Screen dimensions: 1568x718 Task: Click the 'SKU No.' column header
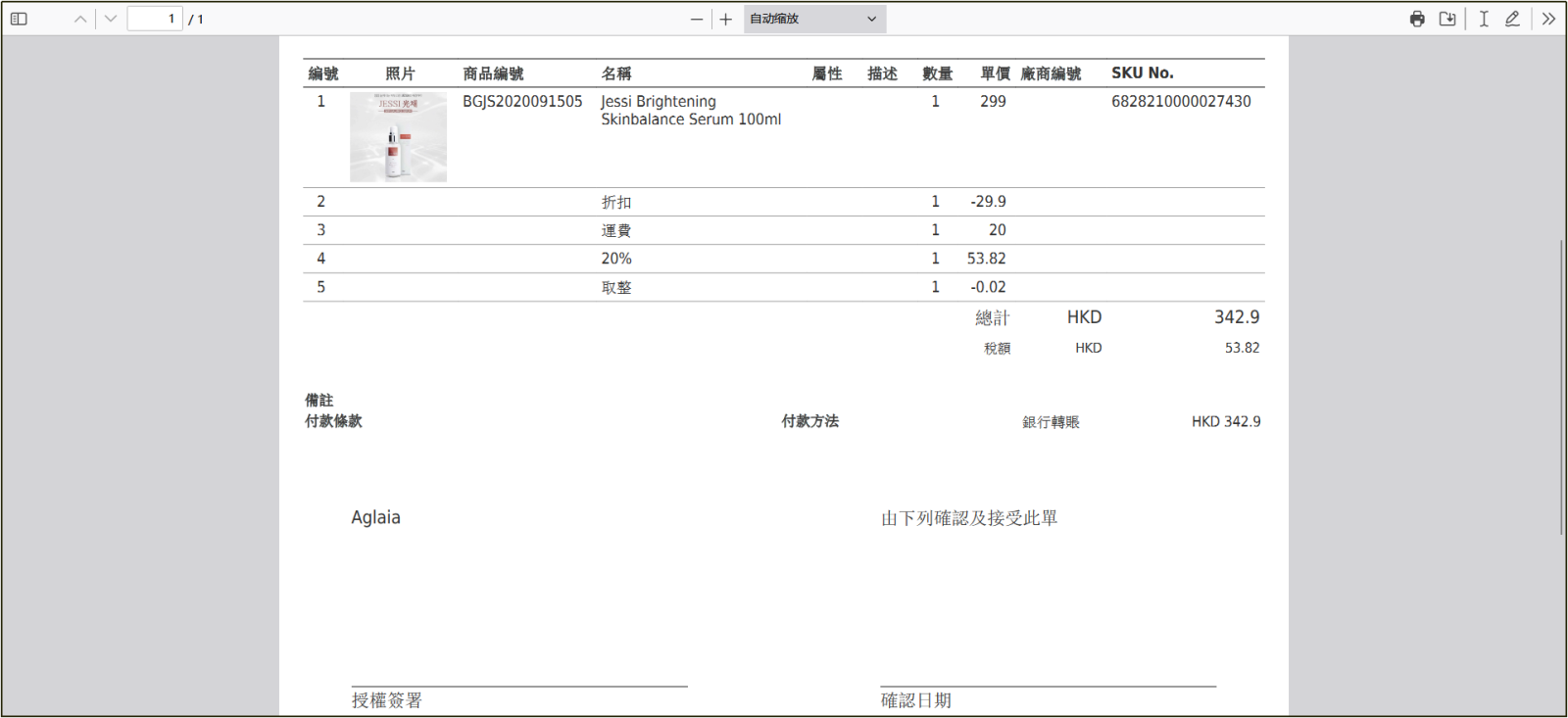point(1143,72)
